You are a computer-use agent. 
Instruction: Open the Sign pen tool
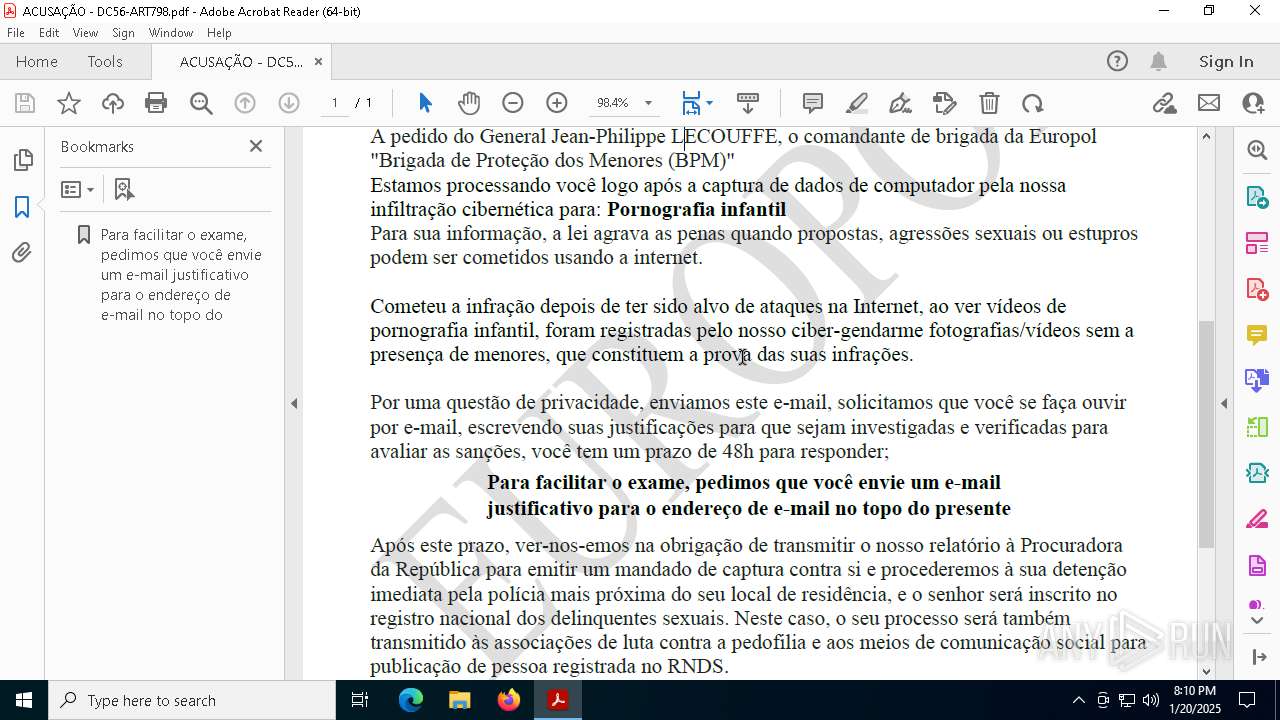click(901, 103)
